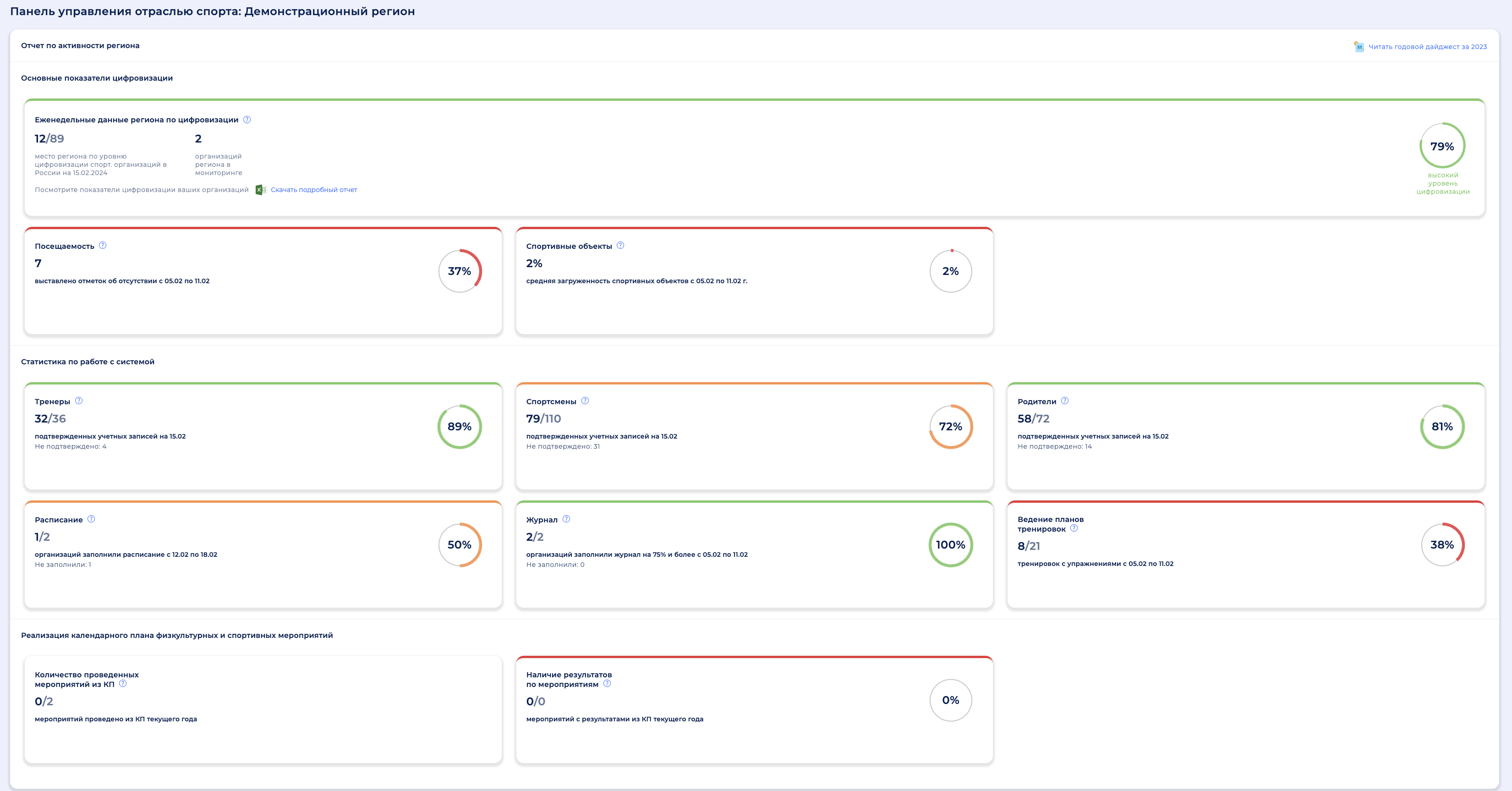Click the Excel file icon
1512x791 pixels.
point(261,190)
